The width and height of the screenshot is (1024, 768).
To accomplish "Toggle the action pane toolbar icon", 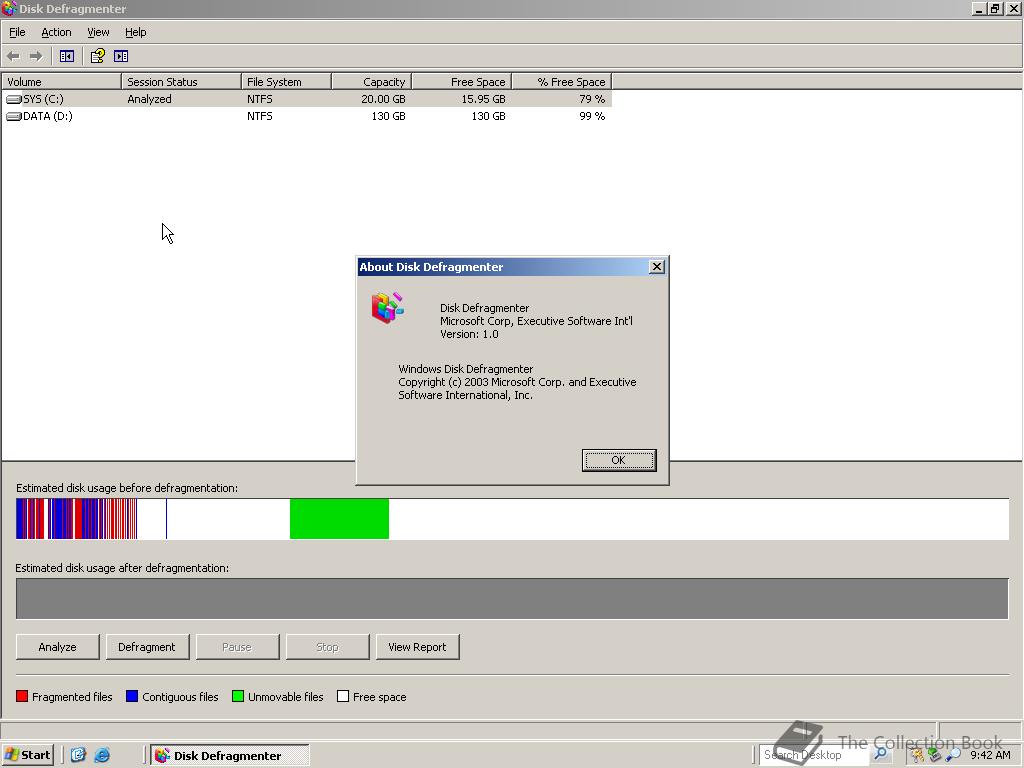I will pos(121,56).
